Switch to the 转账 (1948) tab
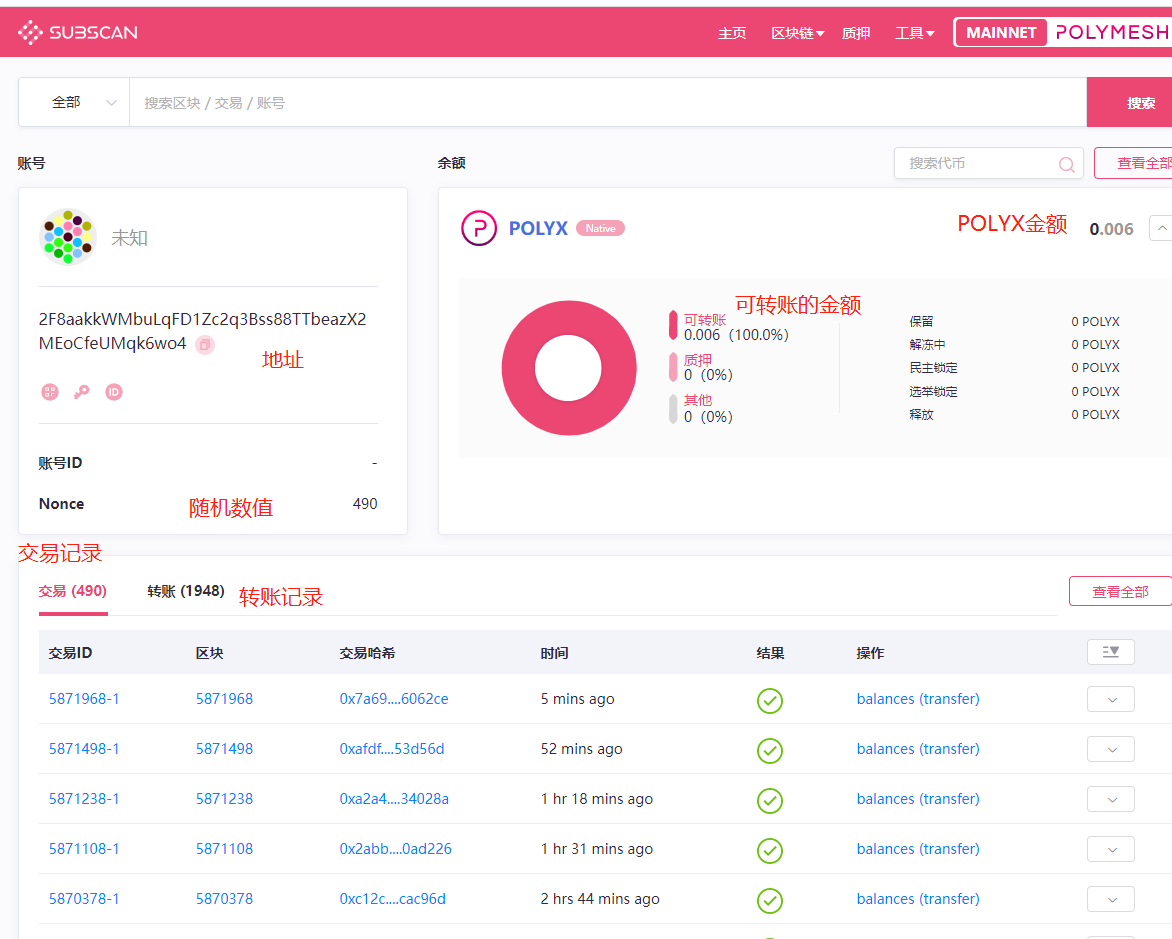 pyautogui.click(x=186, y=591)
